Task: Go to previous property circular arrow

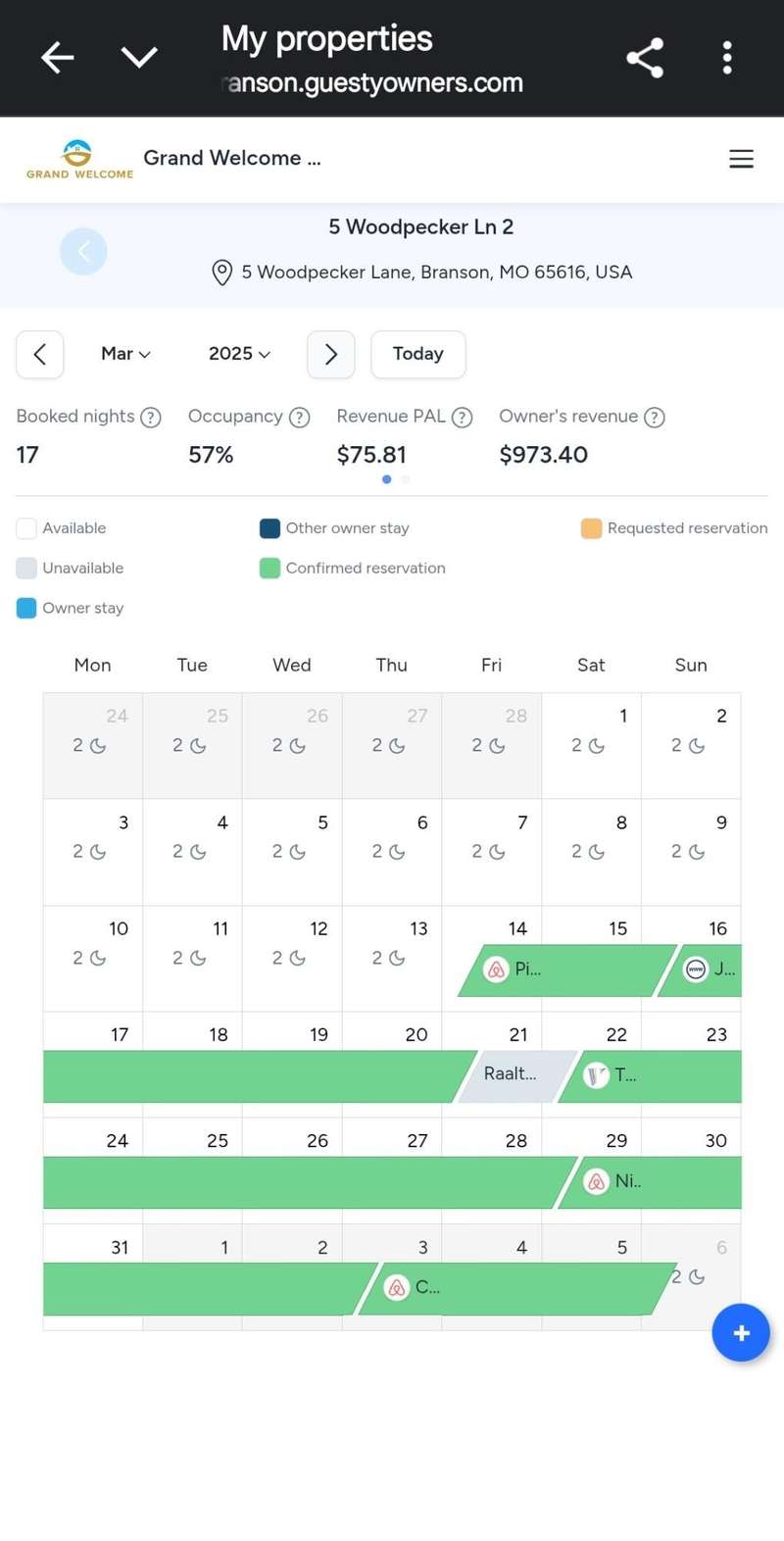Action: point(83,252)
